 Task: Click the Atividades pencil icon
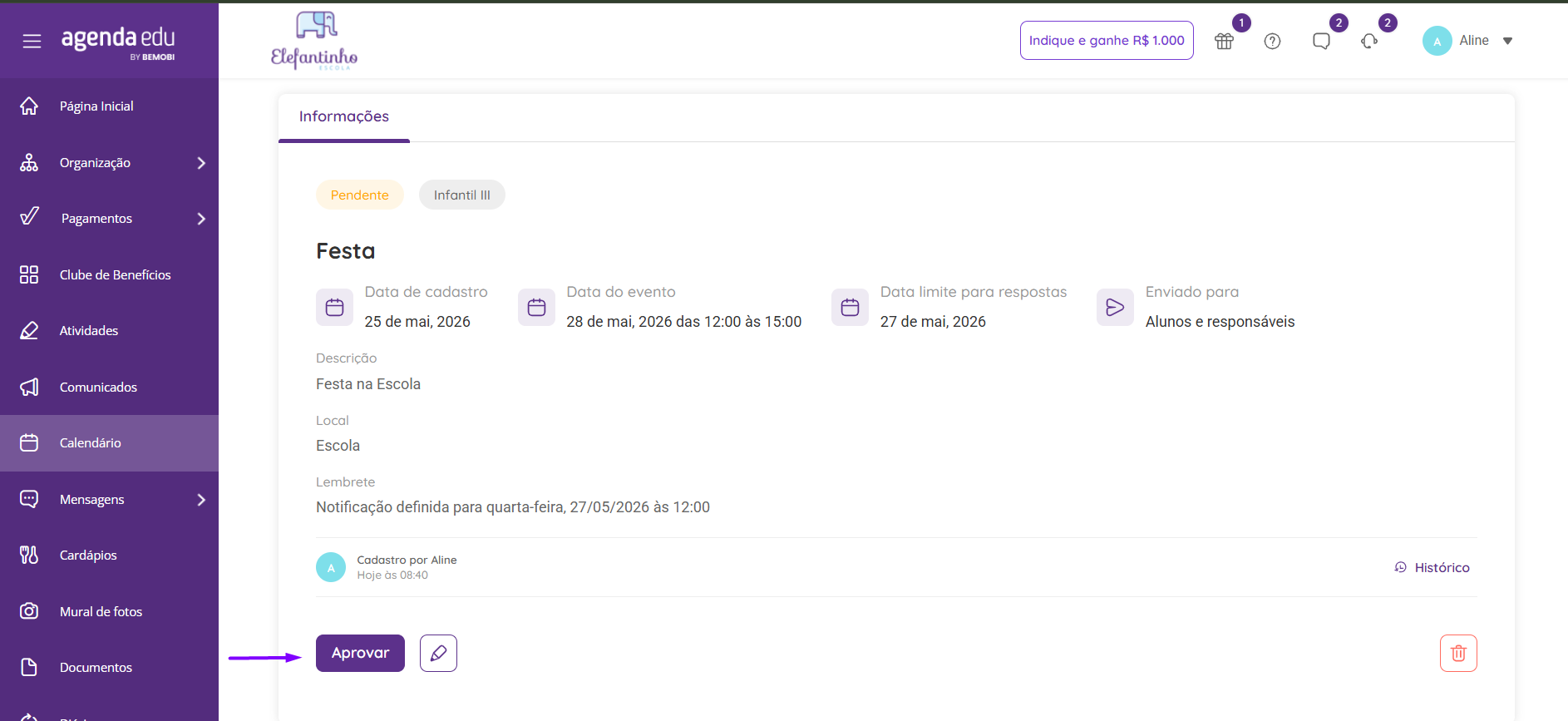(x=29, y=330)
